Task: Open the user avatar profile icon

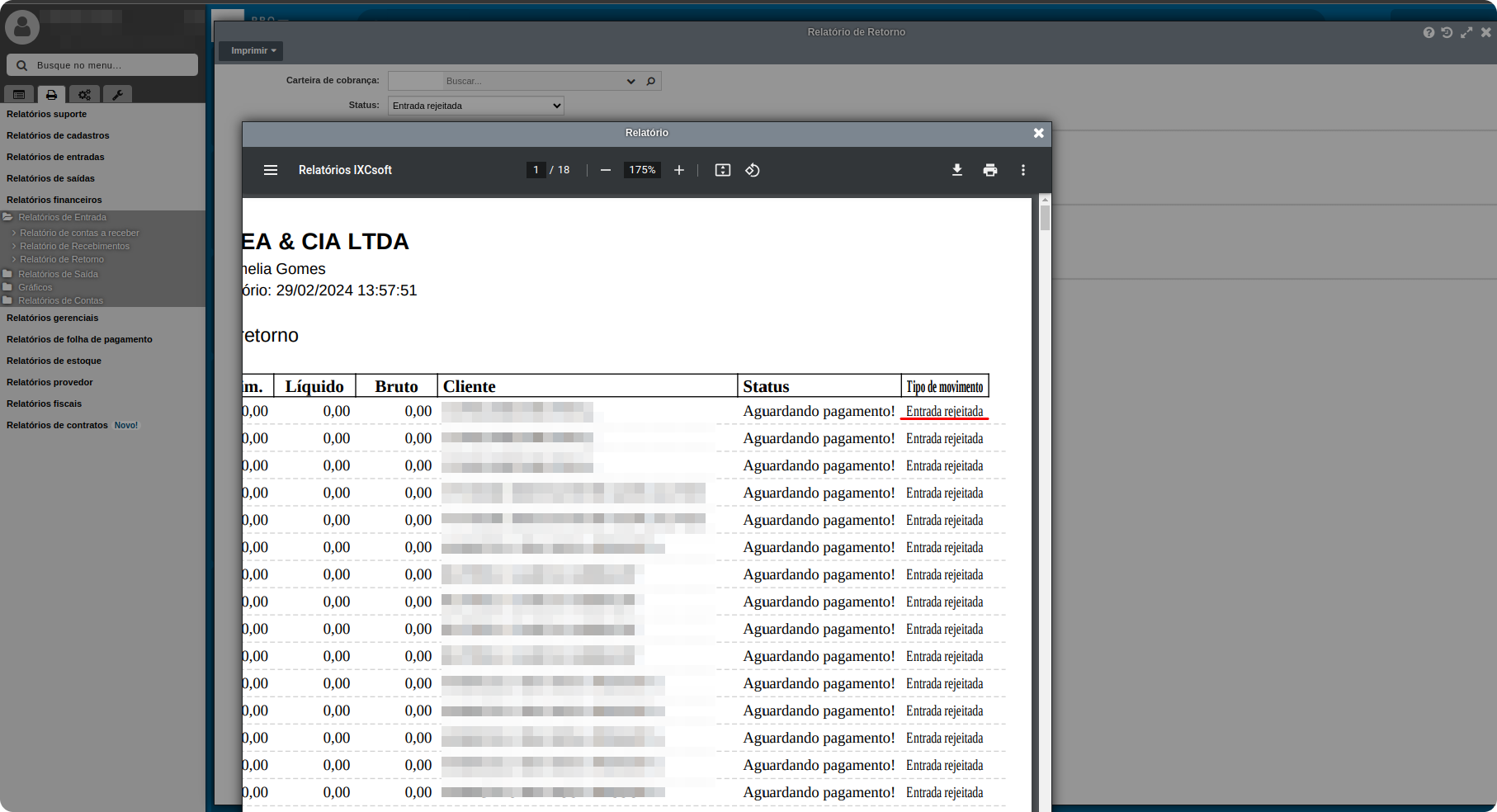Action: (x=22, y=27)
